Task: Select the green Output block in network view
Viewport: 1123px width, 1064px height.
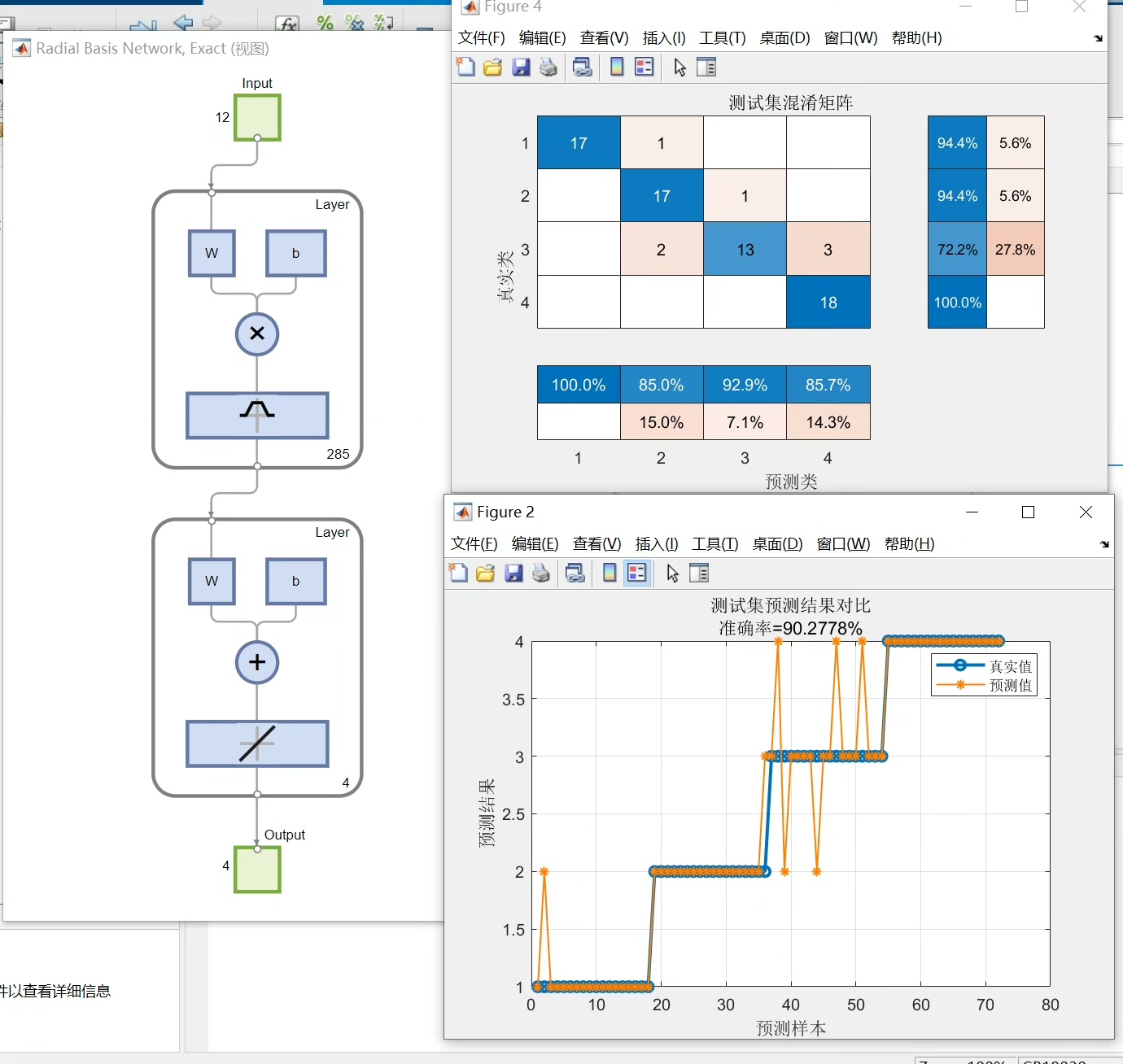Action: pos(257,870)
